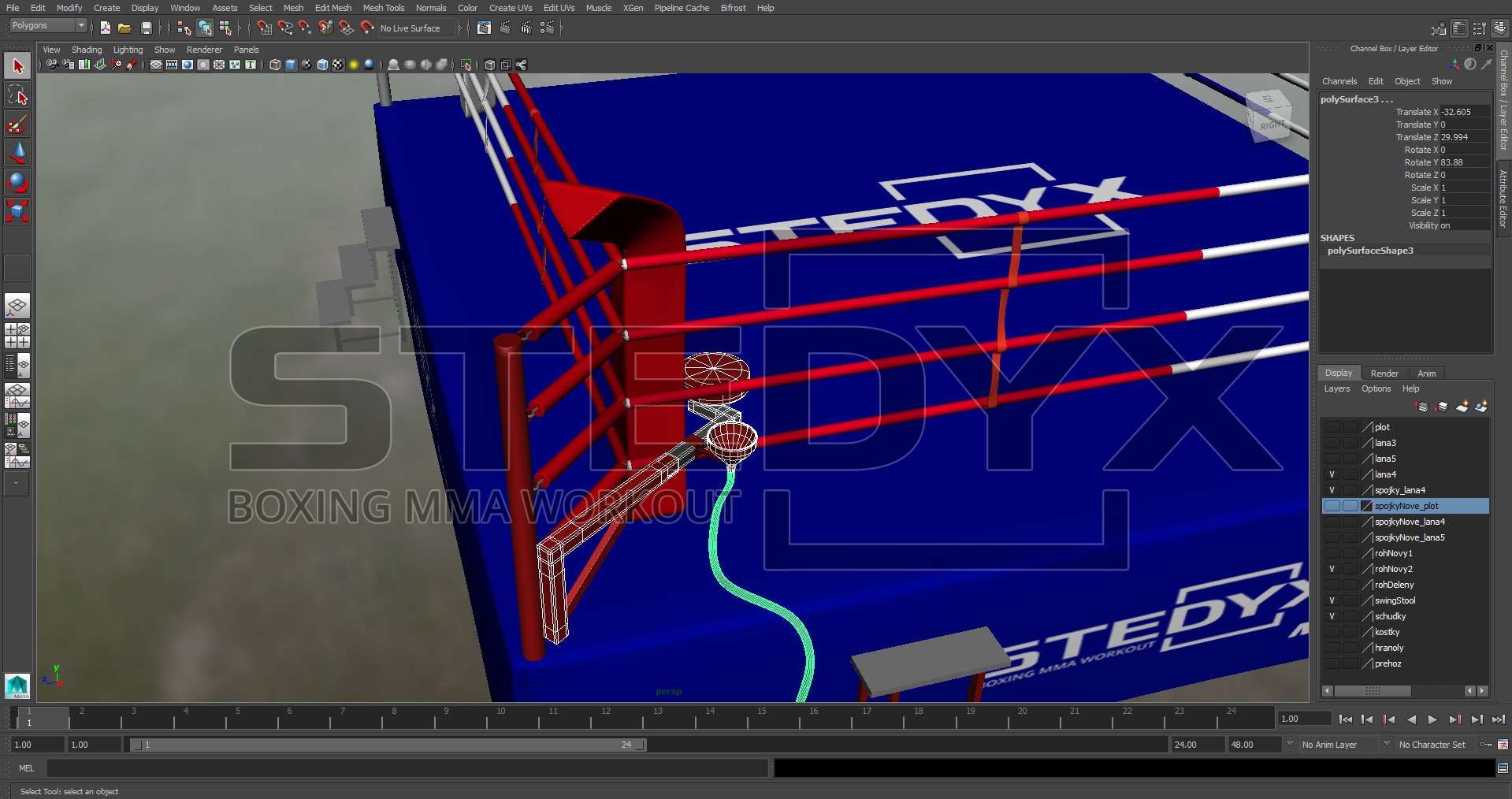
Task: Pick the Move tool cone icon
Action: pos(17,153)
